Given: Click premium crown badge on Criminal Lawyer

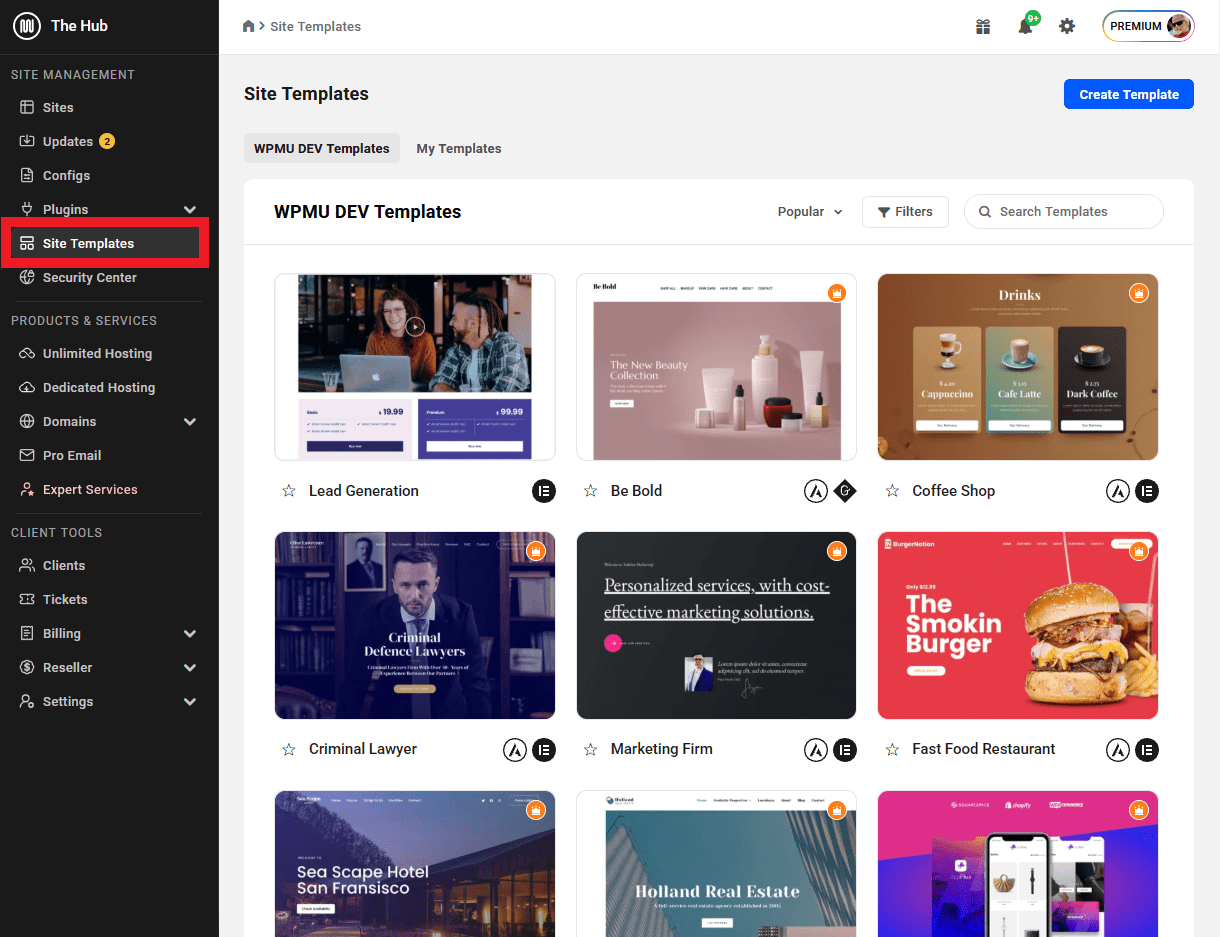Looking at the screenshot, I should (x=535, y=551).
